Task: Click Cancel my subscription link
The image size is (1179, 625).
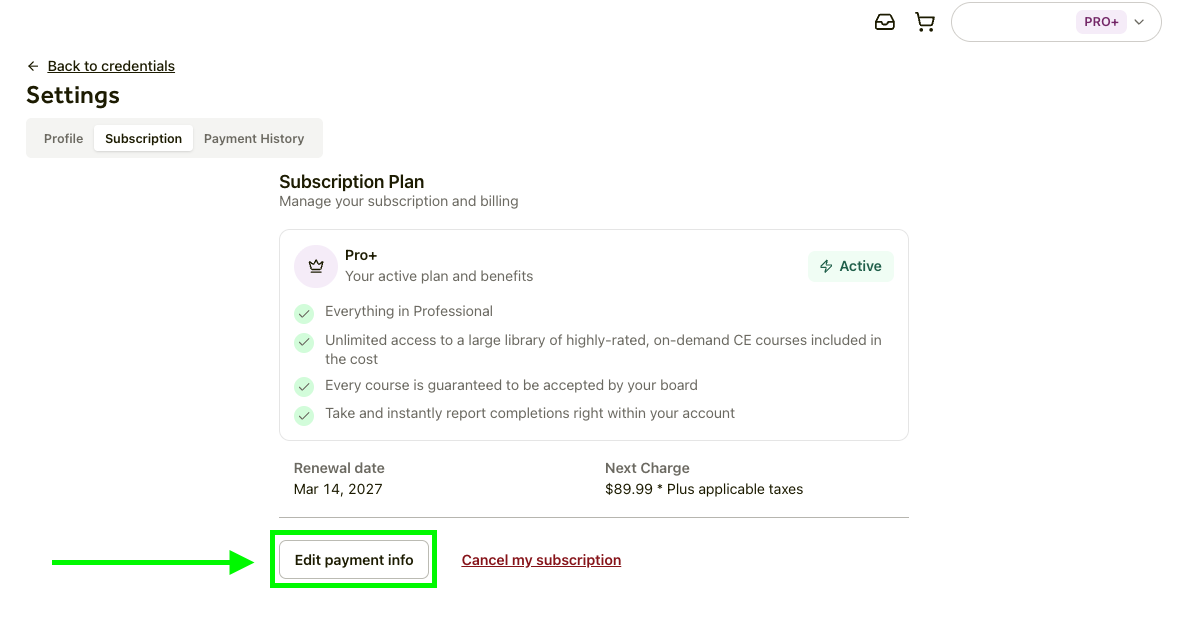Action: [541, 560]
